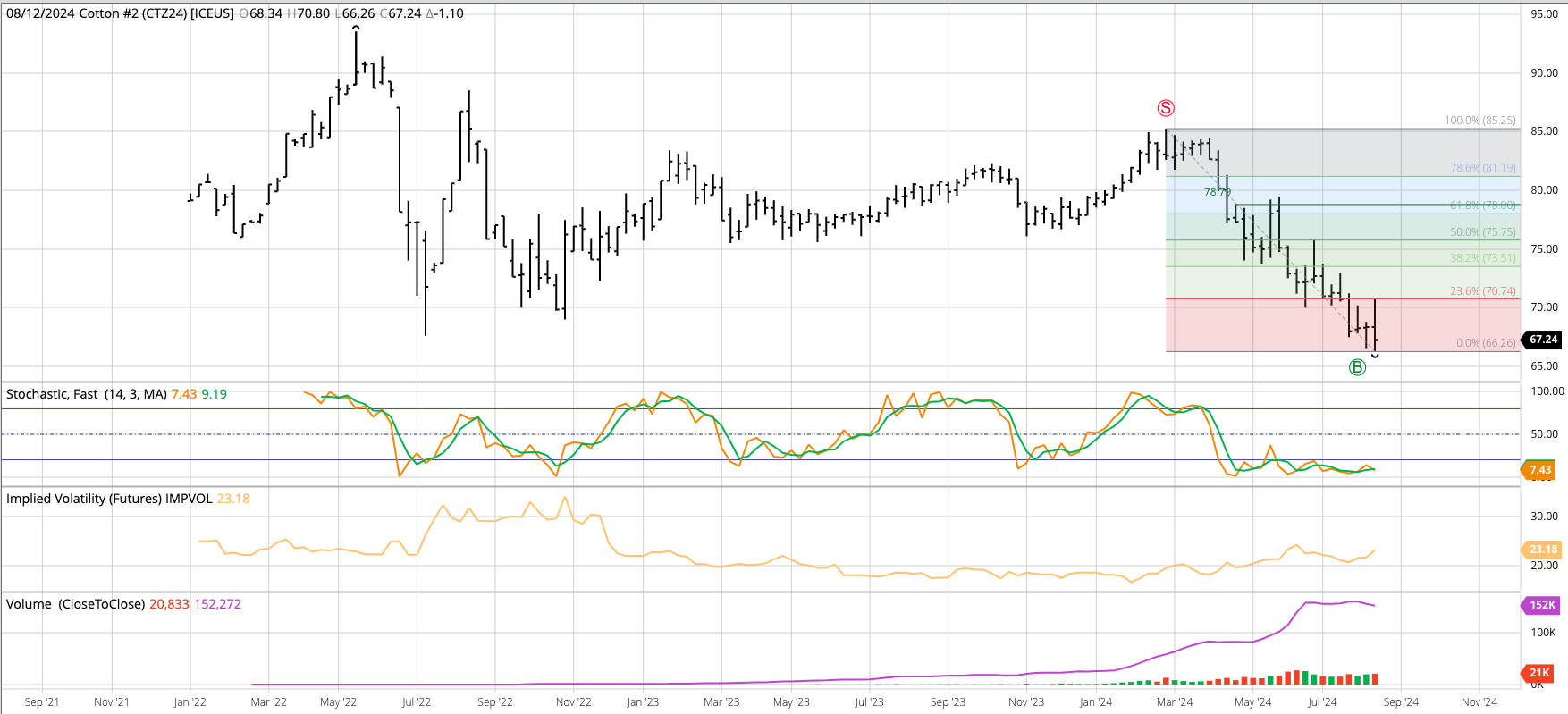Viewport: 1568px width, 714px height.
Task: Click the 23.6% (70.74) Fibonacci retracement label
Action: (x=1482, y=291)
